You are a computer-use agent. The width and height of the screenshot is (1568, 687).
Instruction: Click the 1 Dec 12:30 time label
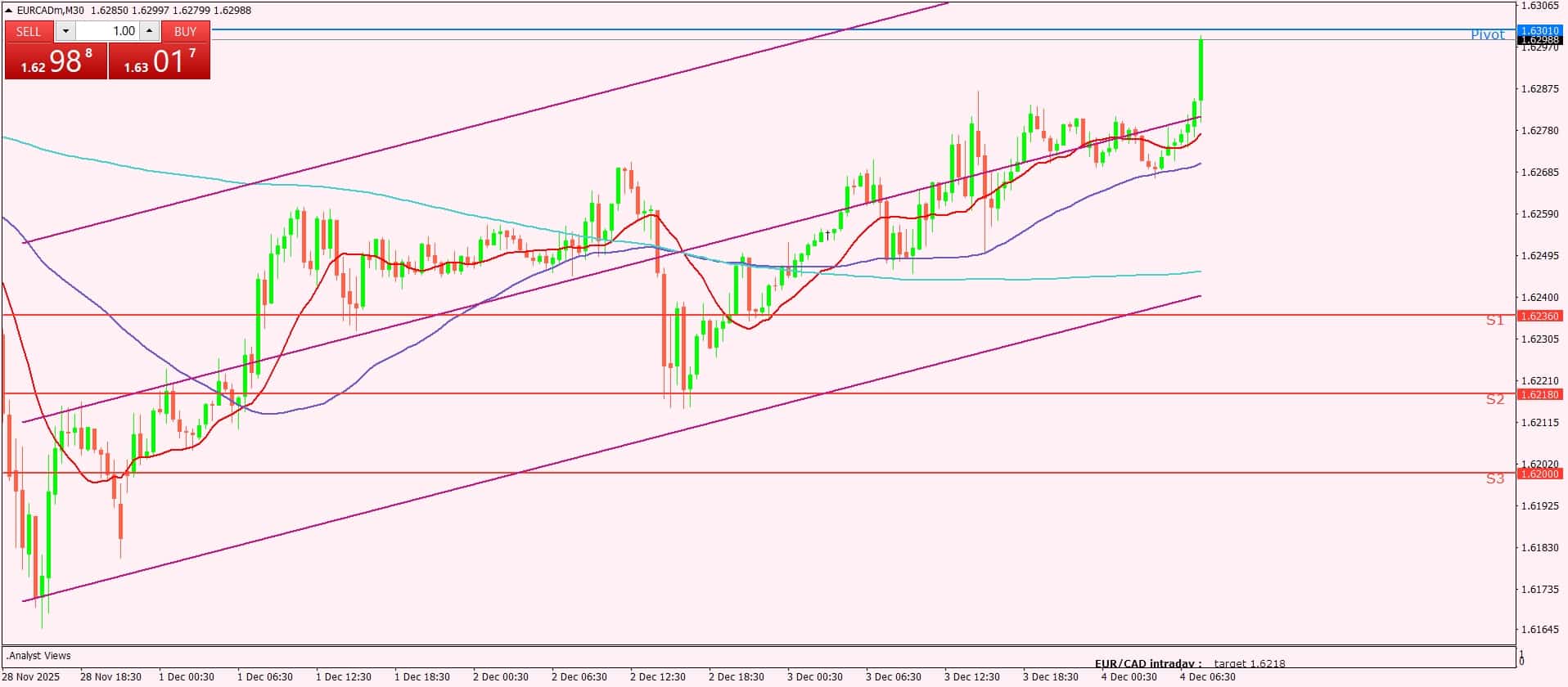[x=344, y=676]
